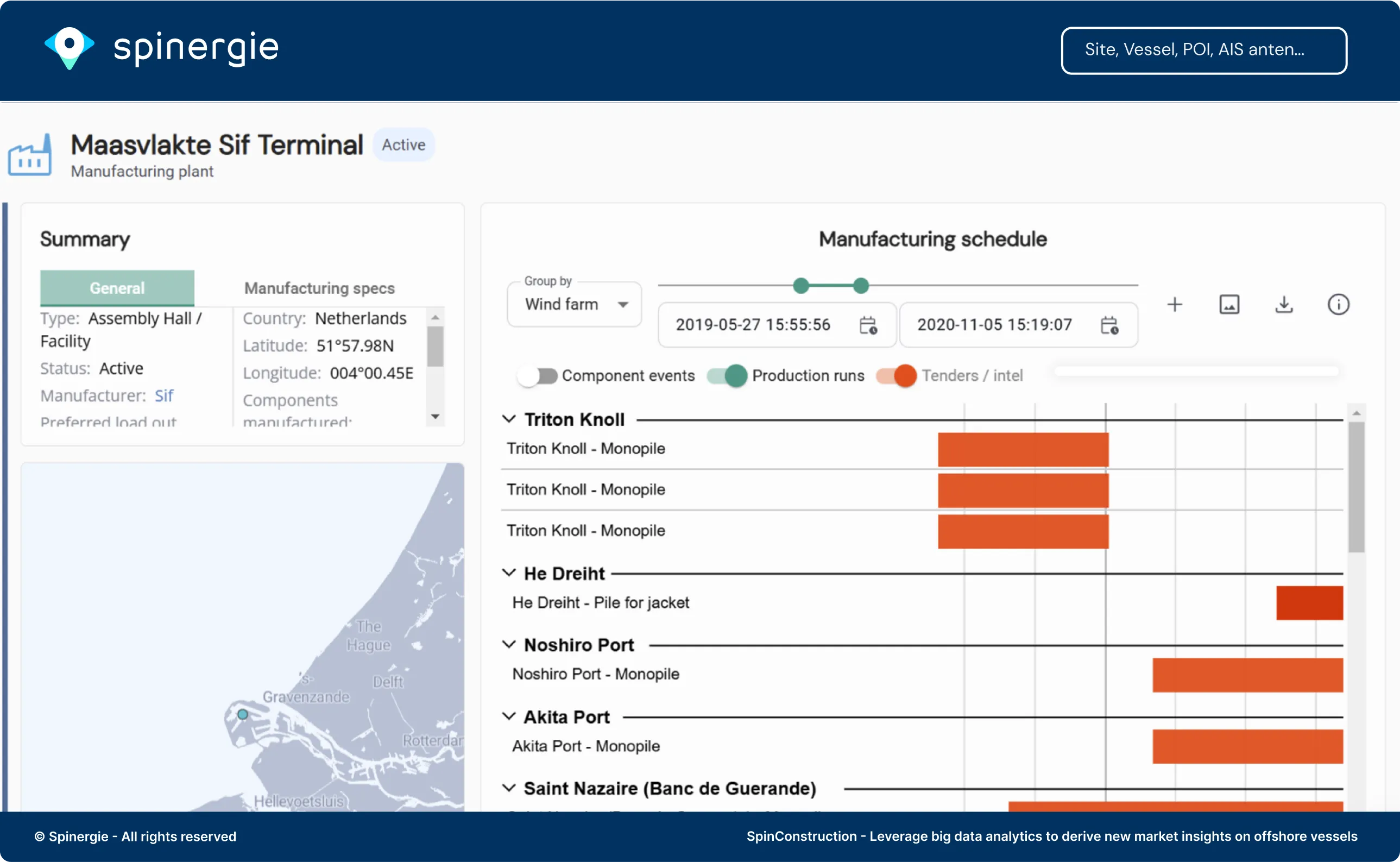Click the right handle of date range slider
The image size is (1400, 862).
861,285
